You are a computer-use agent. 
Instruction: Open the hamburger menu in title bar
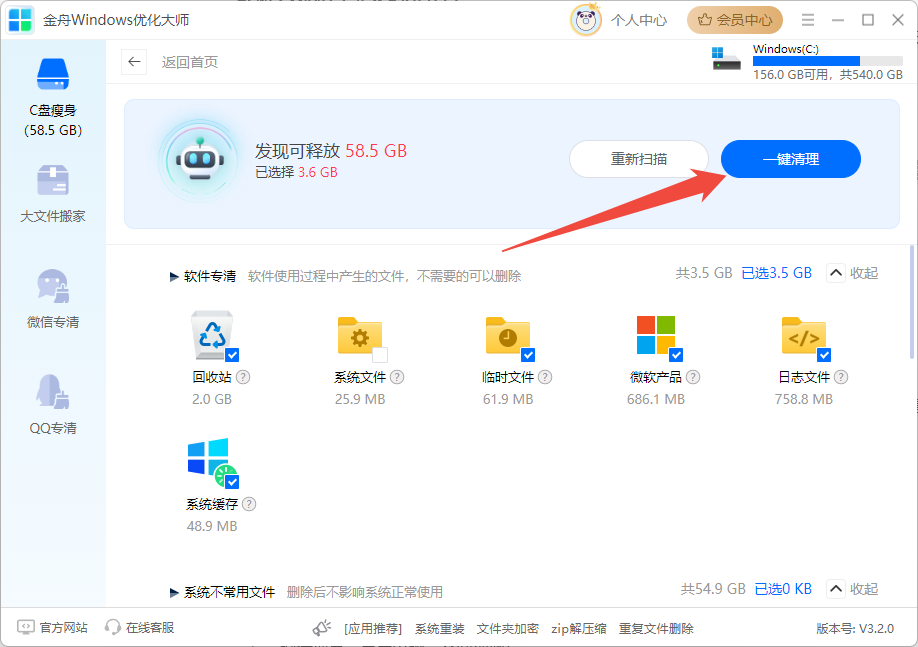point(808,20)
